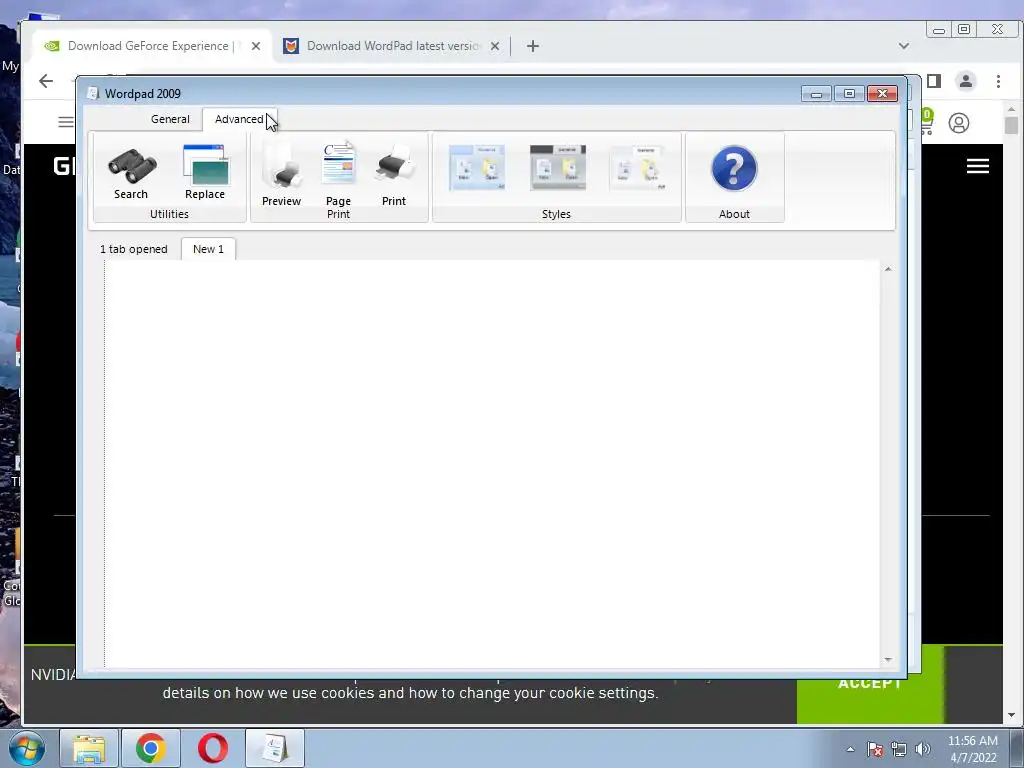Open print Preview

click(x=281, y=175)
